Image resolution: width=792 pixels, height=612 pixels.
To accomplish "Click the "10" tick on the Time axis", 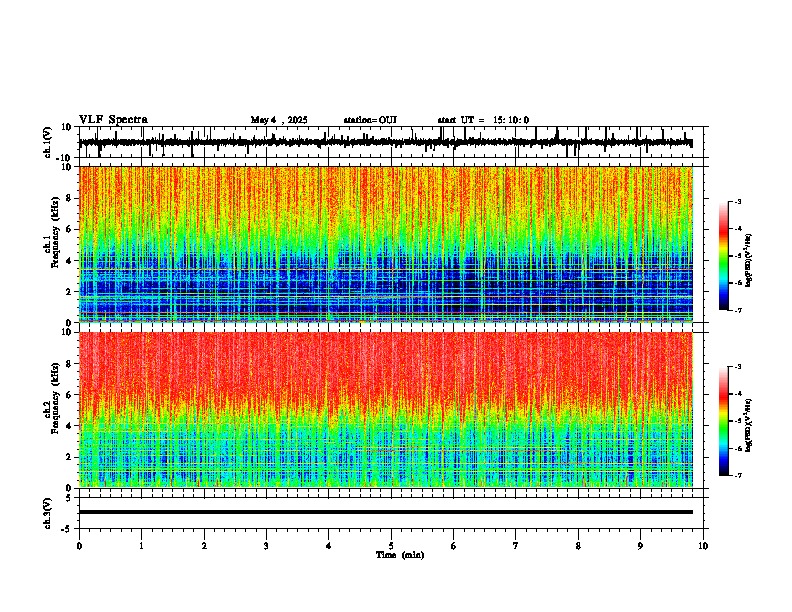I will click(x=703, y=546).
